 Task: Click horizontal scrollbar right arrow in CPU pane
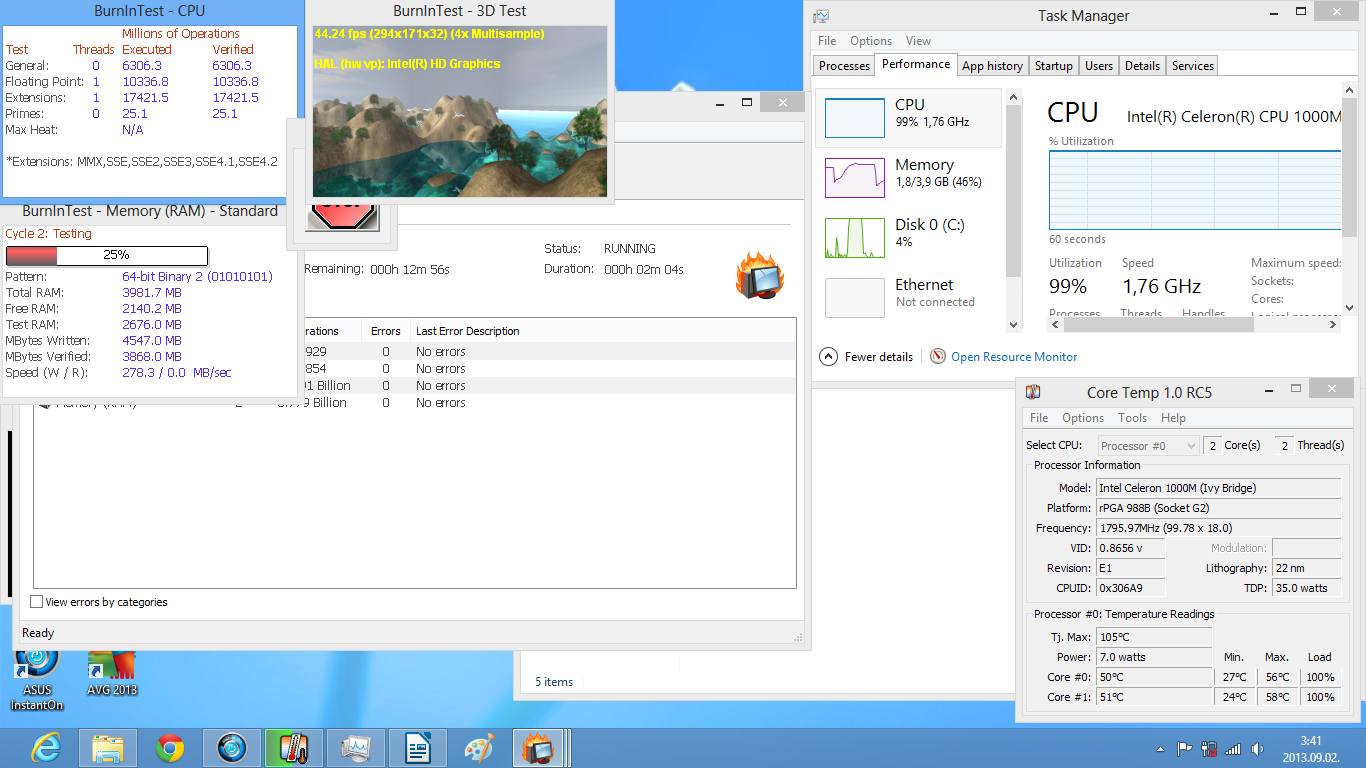pyautogui.click(x=1333, y=323)
